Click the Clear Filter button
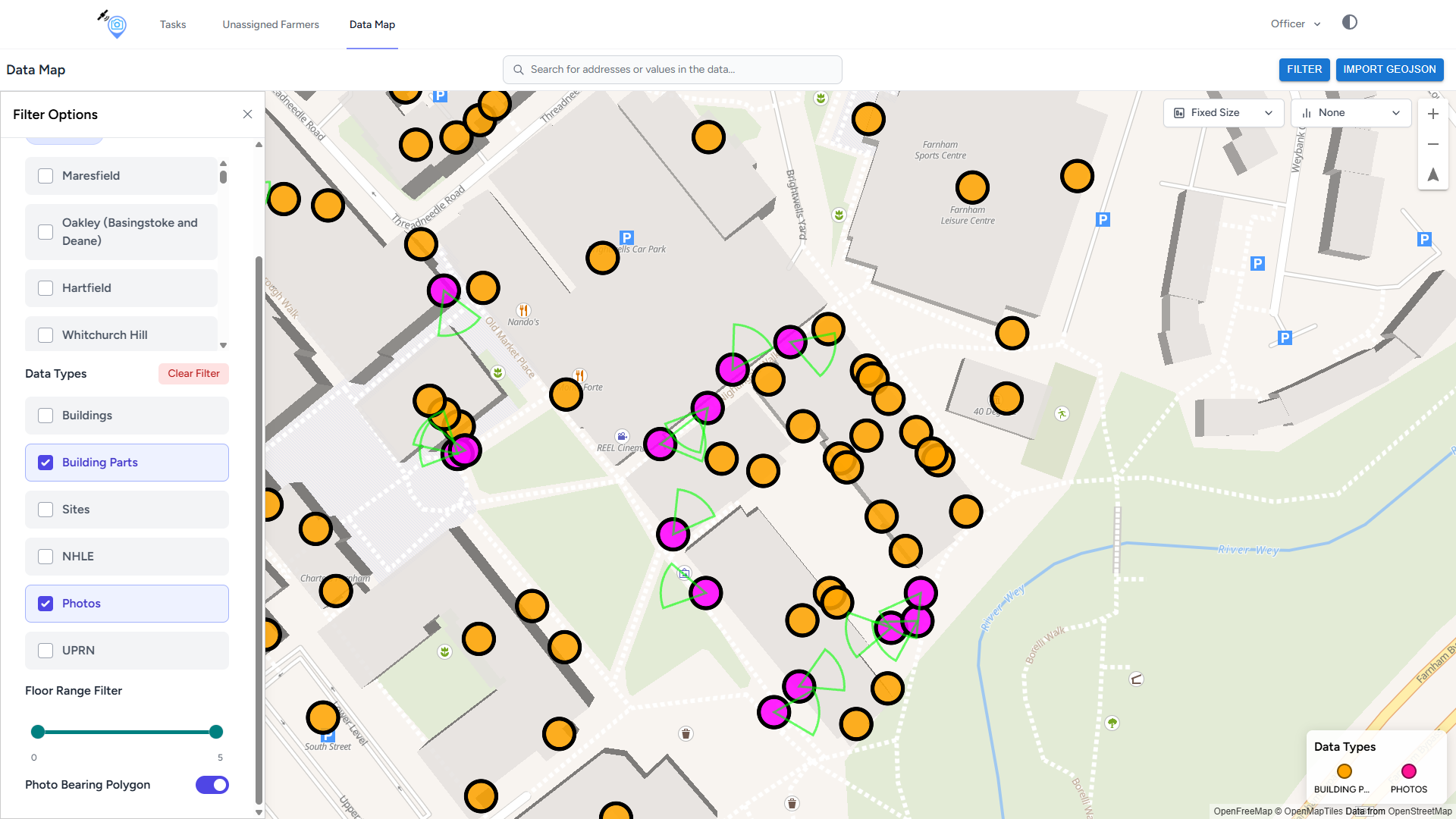Image resolution: width=1456 pixels, height=819 pixels. 193,374
